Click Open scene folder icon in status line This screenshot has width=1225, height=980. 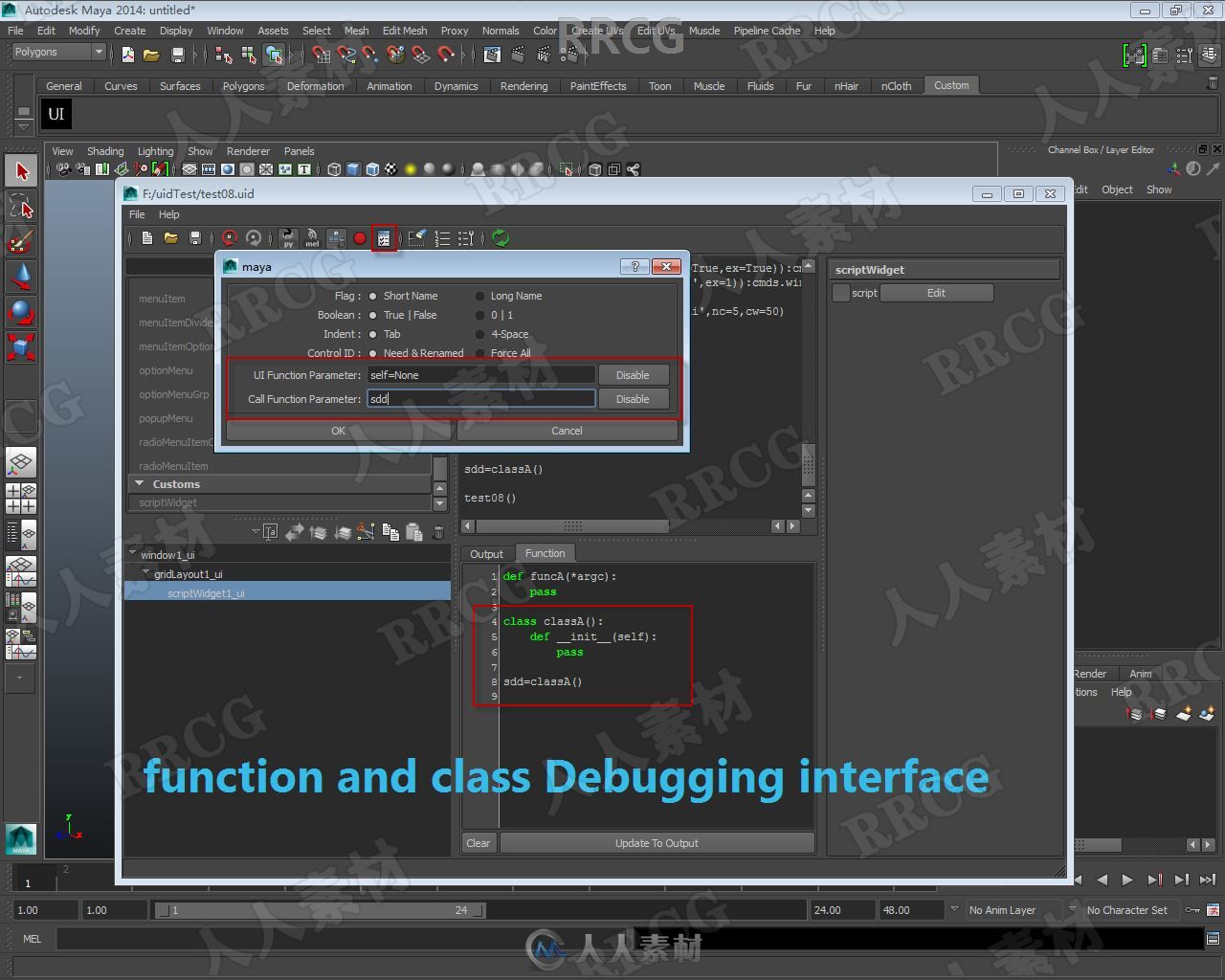click(x=151, y=55)
